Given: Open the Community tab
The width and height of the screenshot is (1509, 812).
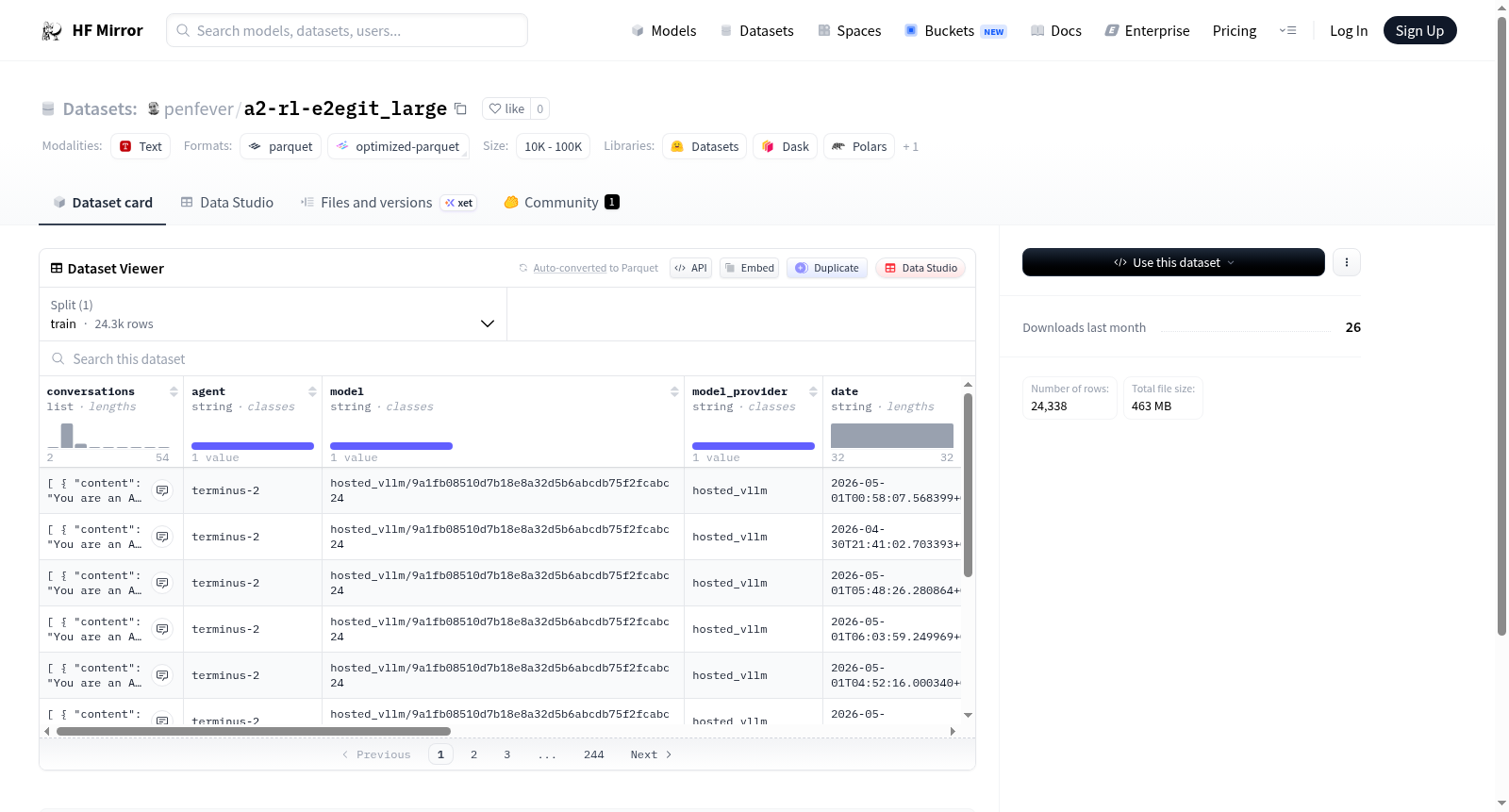Looking at the screenshot, I should tap(561, 202).
